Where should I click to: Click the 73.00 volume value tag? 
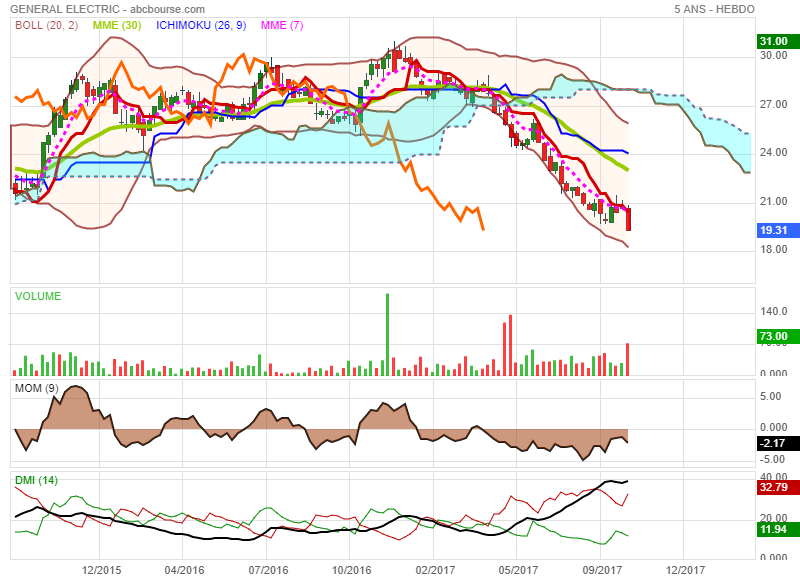click(x=779, y=336)
